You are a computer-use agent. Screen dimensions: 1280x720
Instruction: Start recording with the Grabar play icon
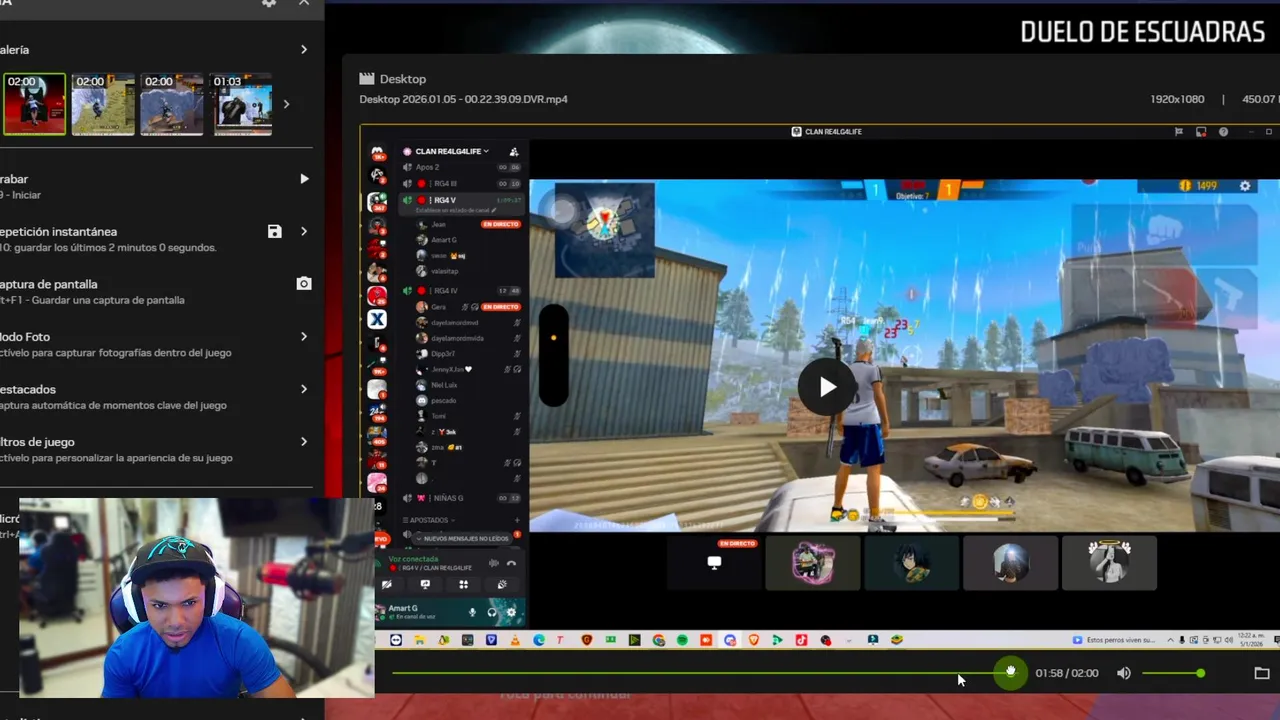coord(304,179)
